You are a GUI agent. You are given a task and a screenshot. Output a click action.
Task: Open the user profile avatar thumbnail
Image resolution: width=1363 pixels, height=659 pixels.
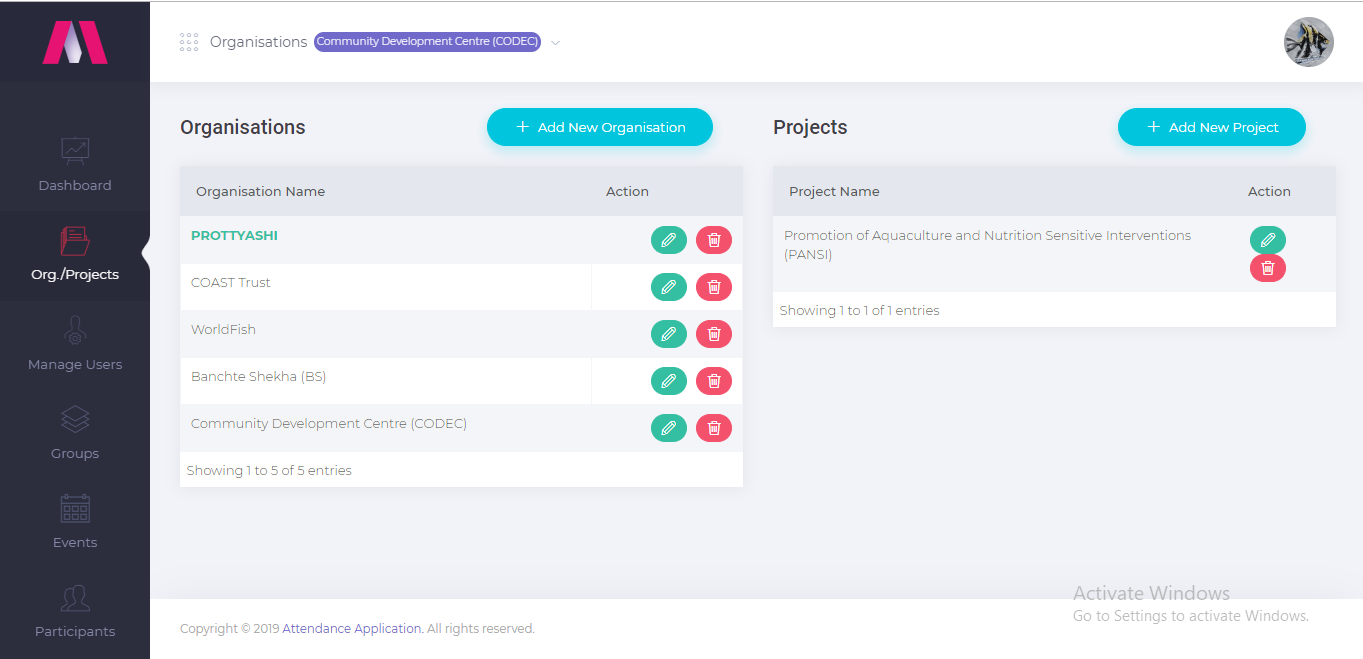coord(1309,42)
